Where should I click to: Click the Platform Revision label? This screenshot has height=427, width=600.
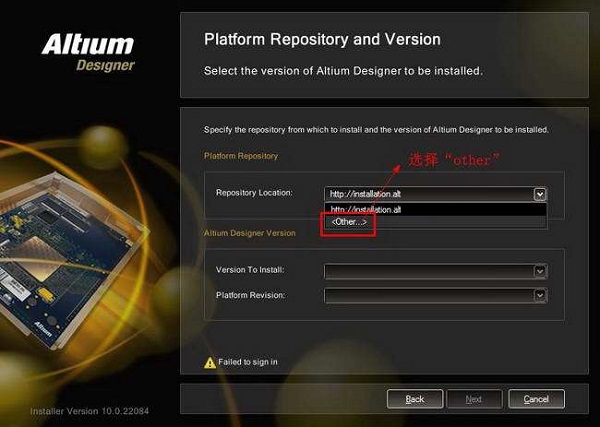(x=250, y=295)
